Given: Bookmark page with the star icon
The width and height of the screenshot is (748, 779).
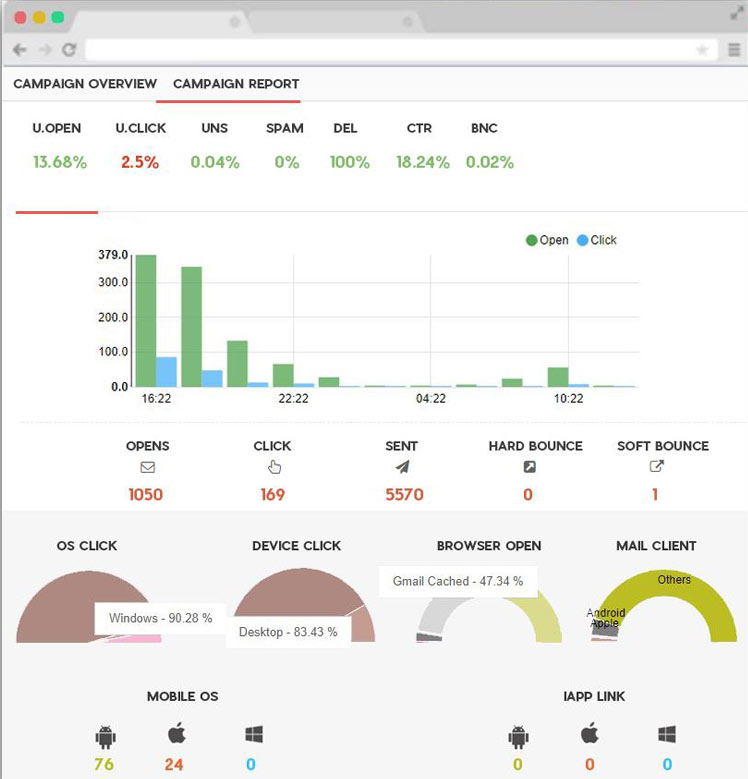Looking at the screenshot, I should coord(702,49).
